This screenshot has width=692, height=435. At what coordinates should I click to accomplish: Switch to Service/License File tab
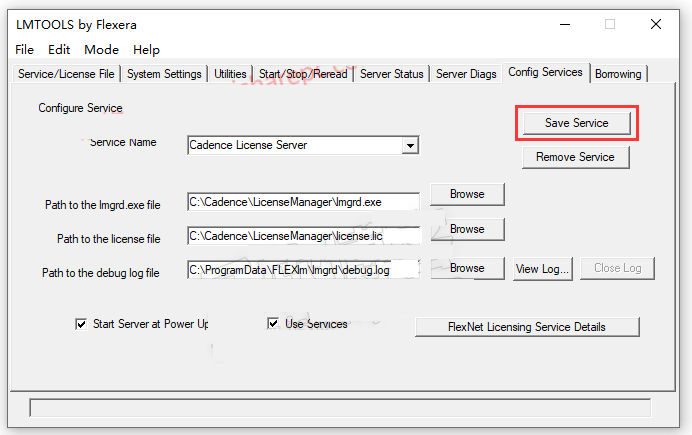pos(66,74)
